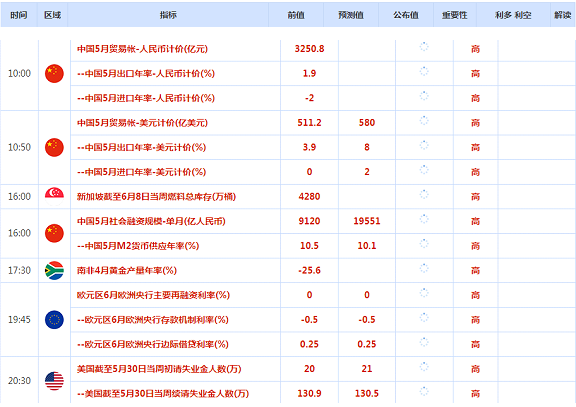Screen dimensions: 576x407
Task: Open 中国5月社会融资规模-单月 indicator
Action: [x=151, y=221]
